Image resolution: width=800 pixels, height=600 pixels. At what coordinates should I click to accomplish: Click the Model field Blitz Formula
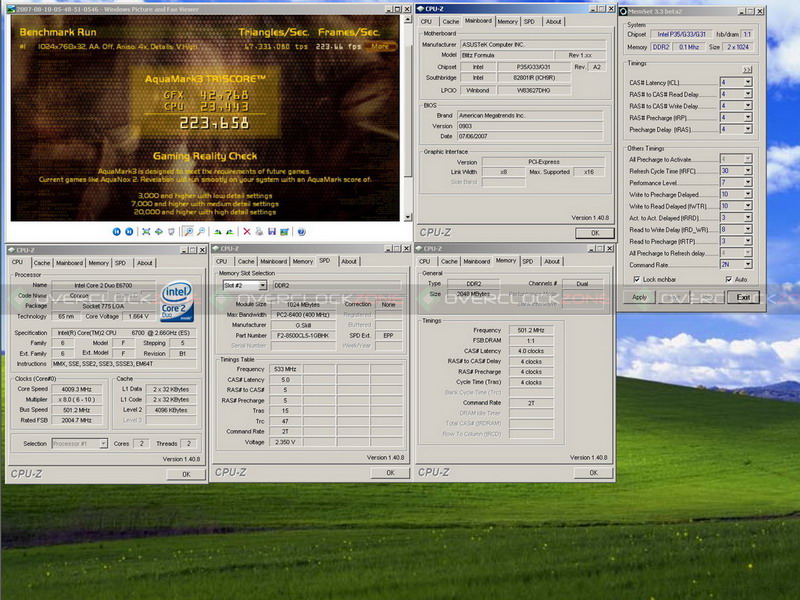coord(506,55)
